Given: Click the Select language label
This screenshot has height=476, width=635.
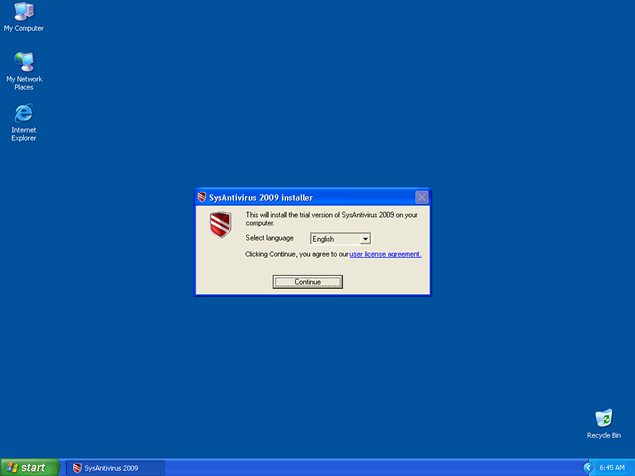Looking at the screenshot, I should click(x=270, y=238).
